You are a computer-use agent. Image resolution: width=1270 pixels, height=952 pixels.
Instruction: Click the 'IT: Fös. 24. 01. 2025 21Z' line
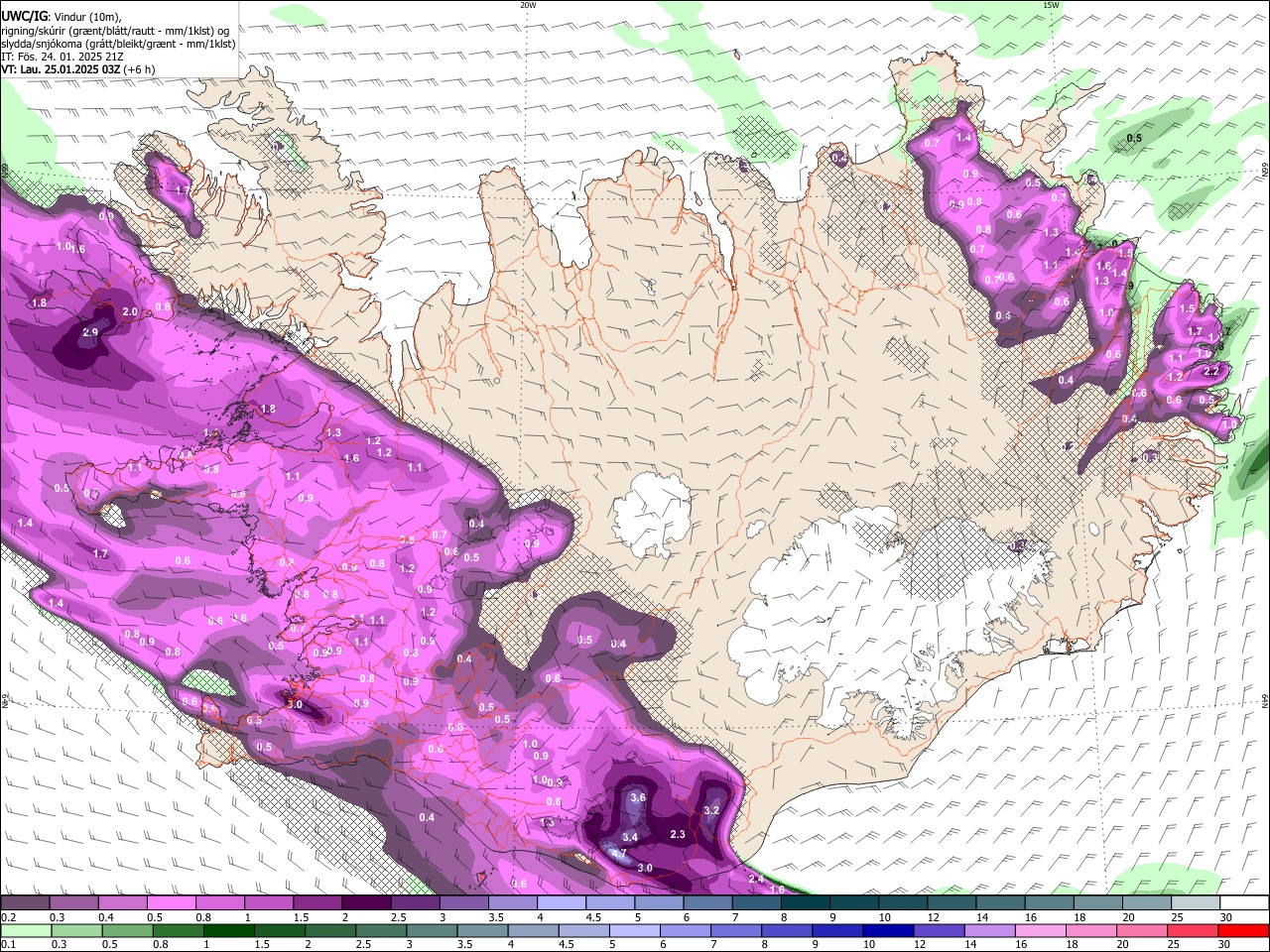63,57
